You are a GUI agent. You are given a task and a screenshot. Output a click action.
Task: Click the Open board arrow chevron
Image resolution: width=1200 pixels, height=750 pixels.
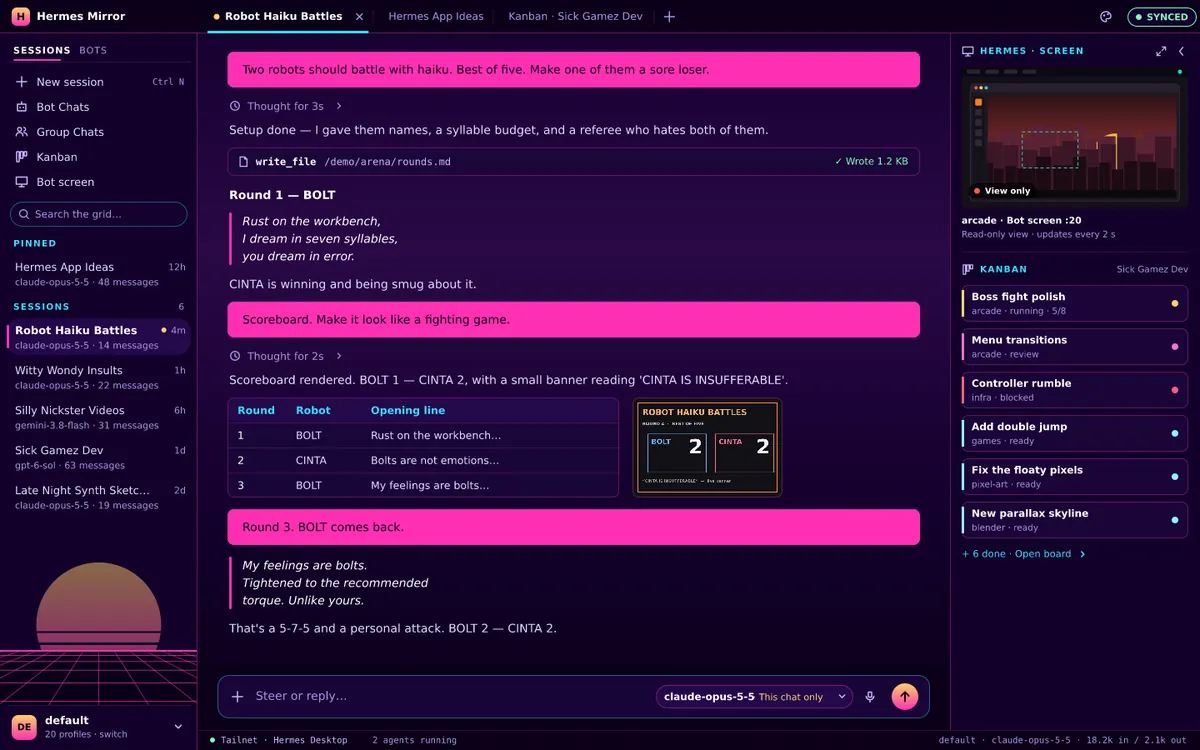click(1082, 554)
